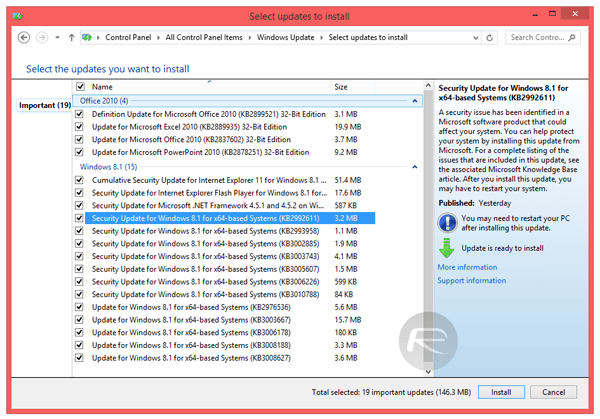Screen dimensions: 600x419
Task: Refresh the address bar location
Action: pyautogui.click(x=489, y=37)
